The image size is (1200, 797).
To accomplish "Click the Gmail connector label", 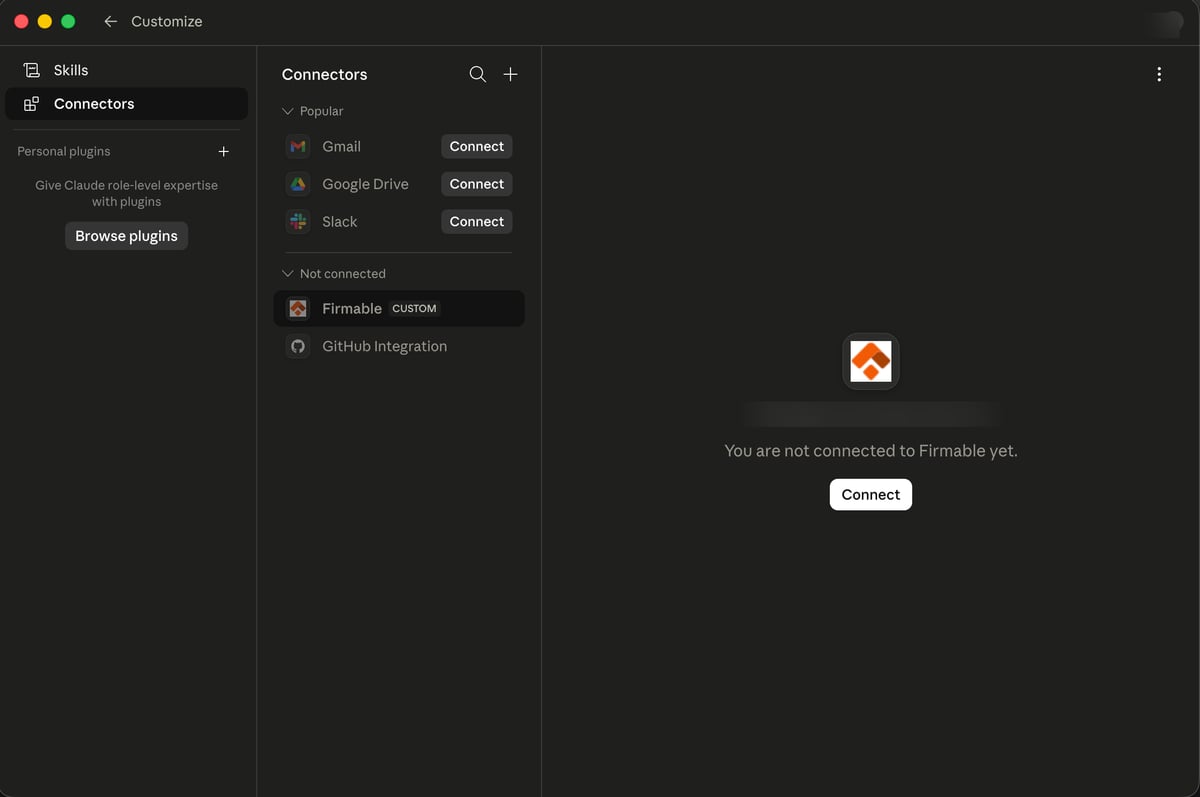I will [342, 147].
